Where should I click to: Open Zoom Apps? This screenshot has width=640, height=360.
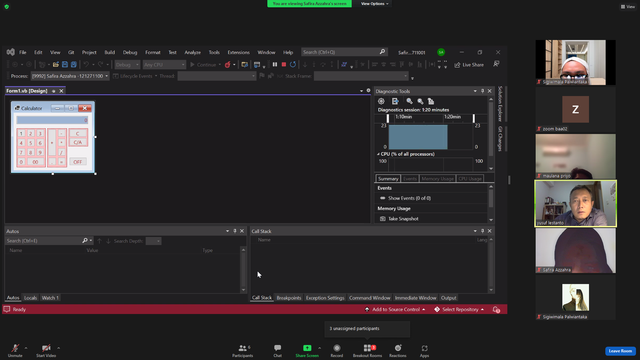pos(424,350)
